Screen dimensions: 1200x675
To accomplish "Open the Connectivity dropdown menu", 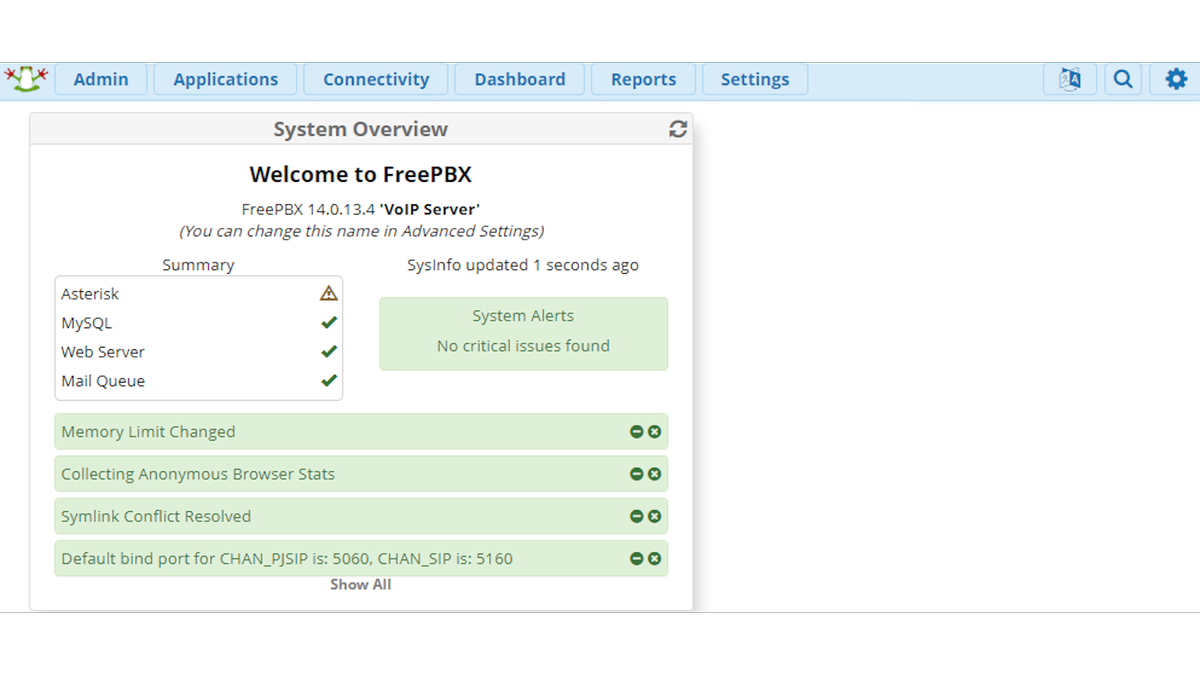I will pyautogui.click(x=376, y=79).
